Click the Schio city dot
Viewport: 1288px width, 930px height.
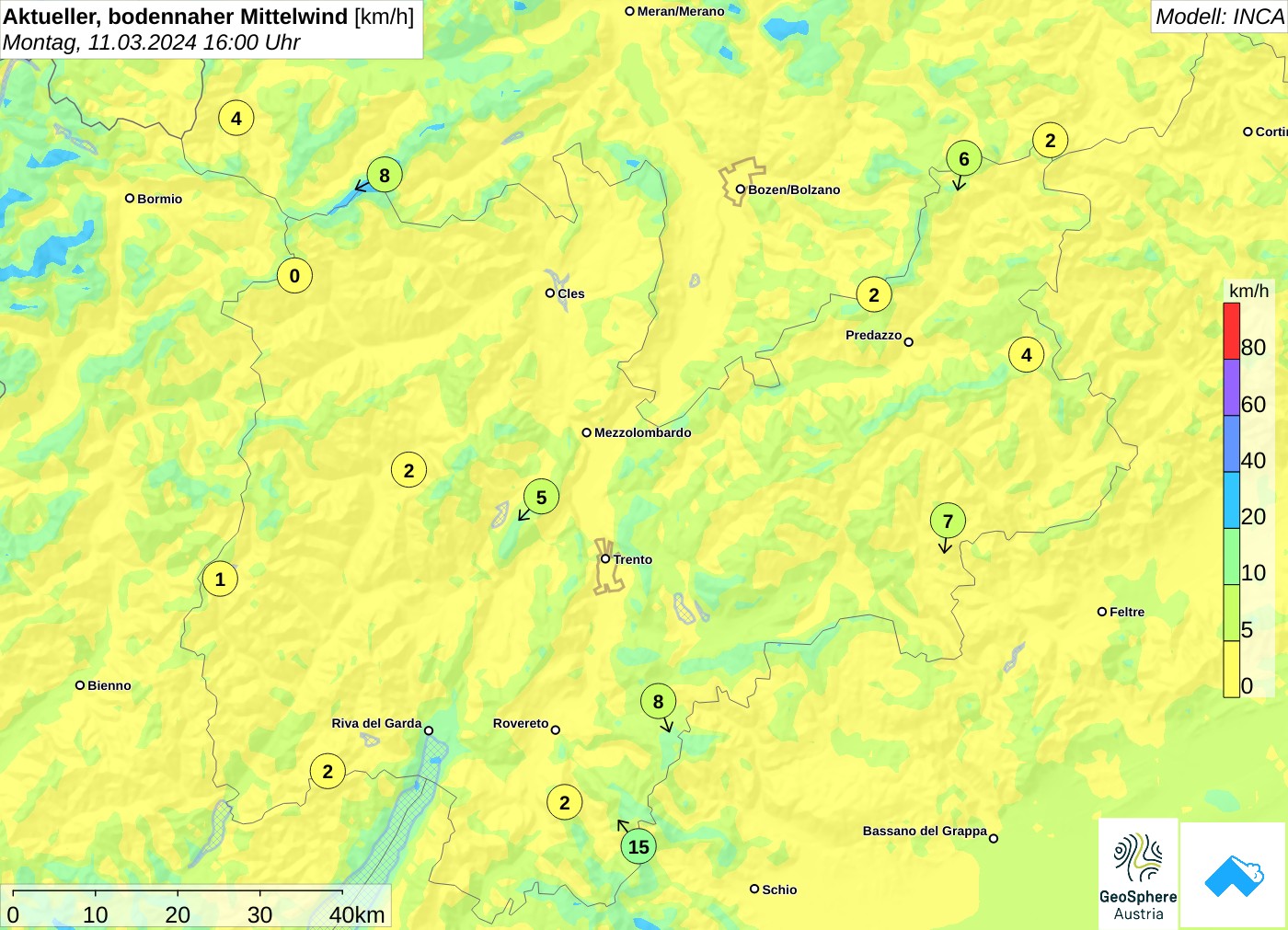[754, 889]
